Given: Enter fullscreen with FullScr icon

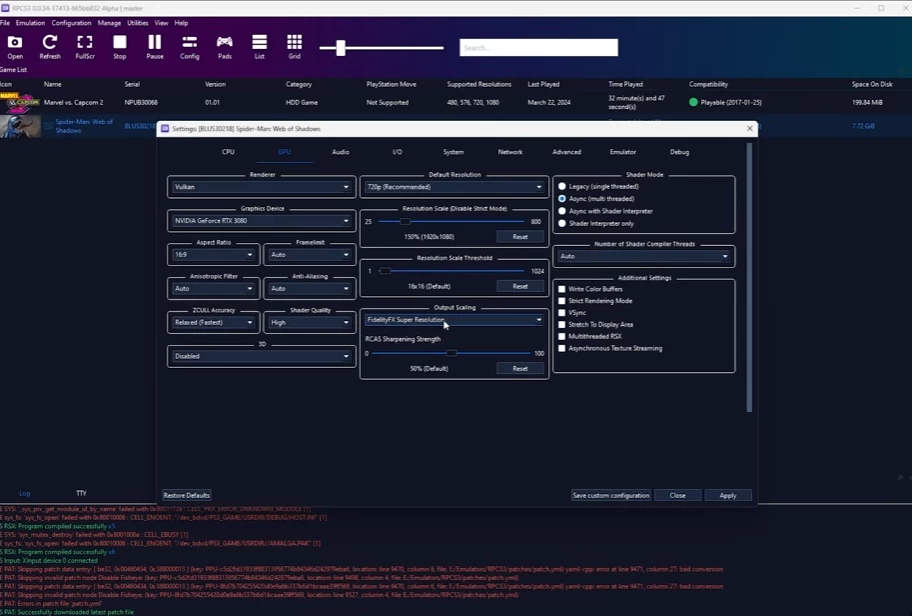Looking at the screenshot, I should 85,45.
